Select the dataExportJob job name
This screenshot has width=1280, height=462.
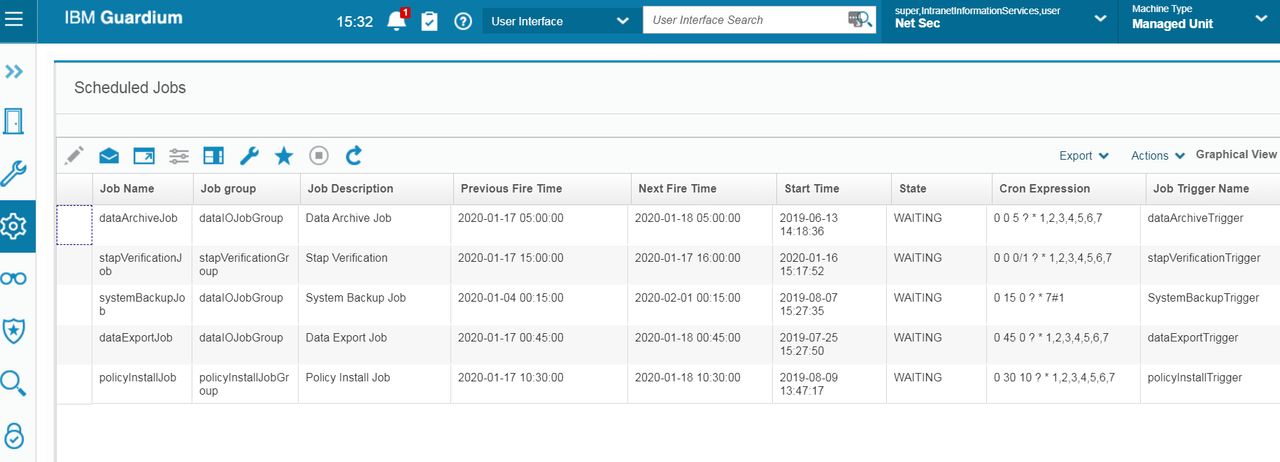[136, 337]
